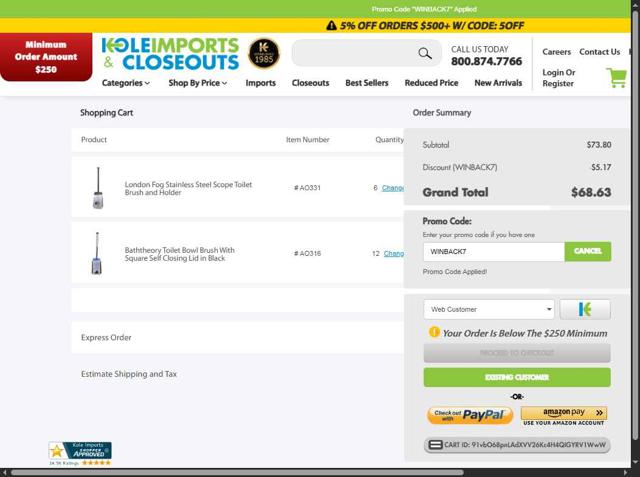Image resolution: width=640 pixels, height=477 pixels.
Task: Open the New Arrivals page
Action: coord(498,83)
